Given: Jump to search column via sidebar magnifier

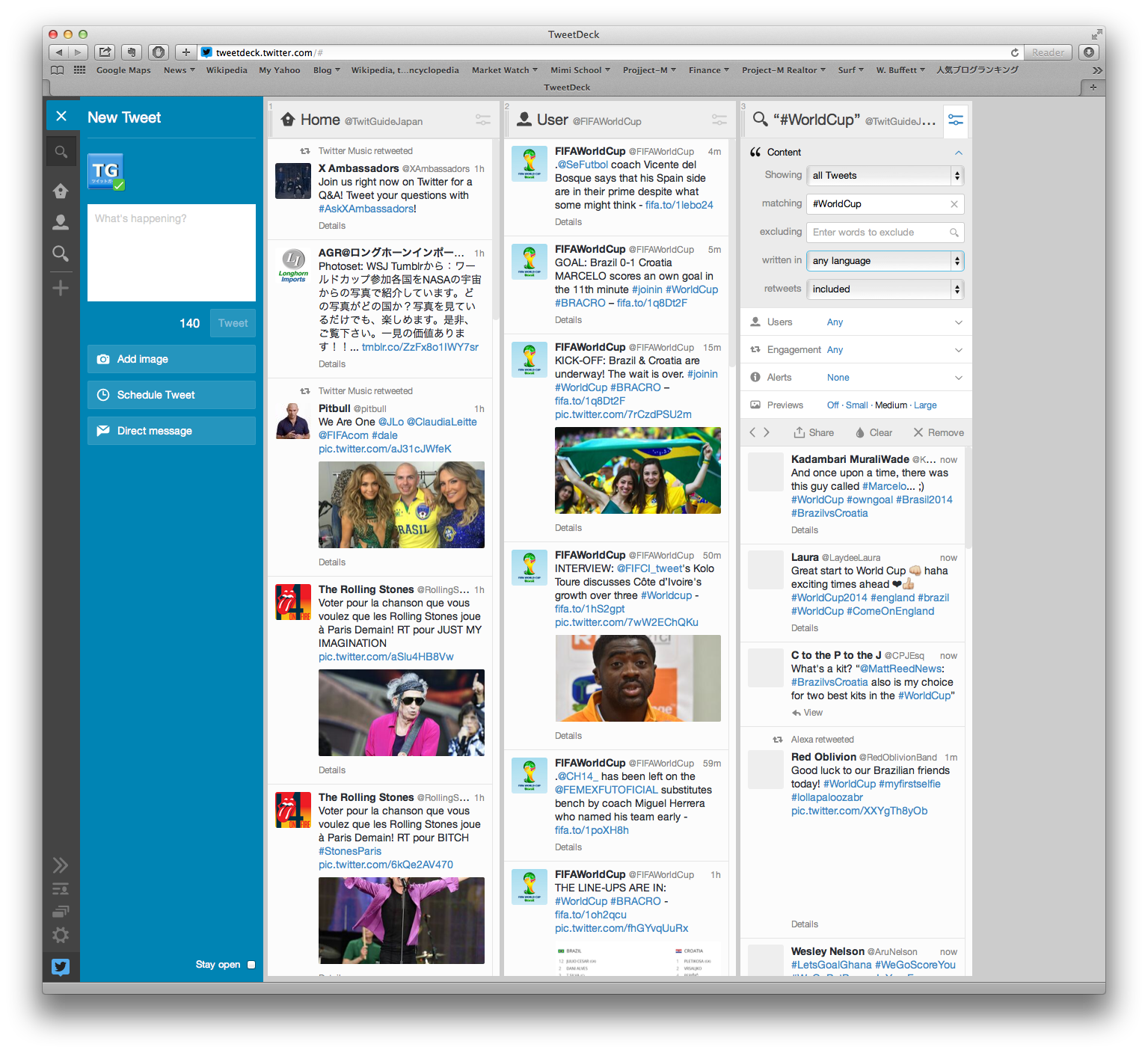Looking at the screenshot, I should pyautogui.click(x=61, y=254).
